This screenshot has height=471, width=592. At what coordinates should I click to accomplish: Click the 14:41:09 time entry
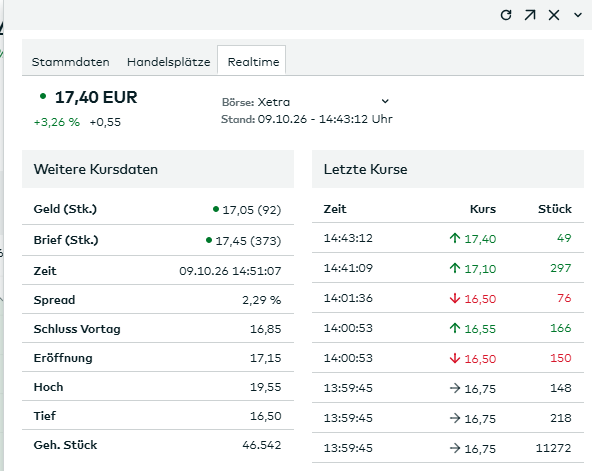[x=348, y=268]
